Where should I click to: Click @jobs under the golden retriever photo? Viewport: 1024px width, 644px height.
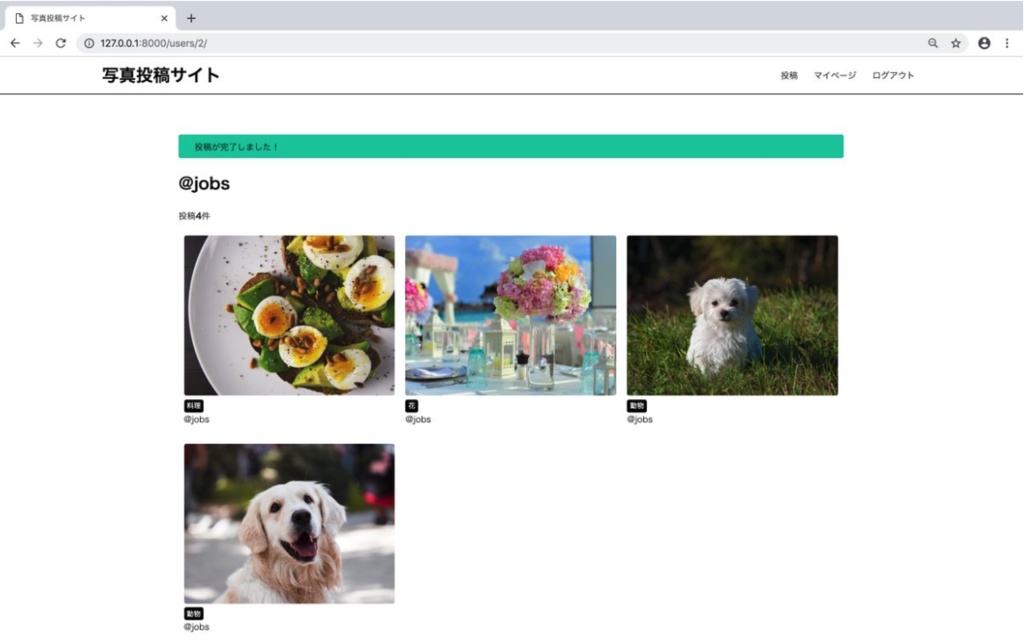[x=197, y=627]
